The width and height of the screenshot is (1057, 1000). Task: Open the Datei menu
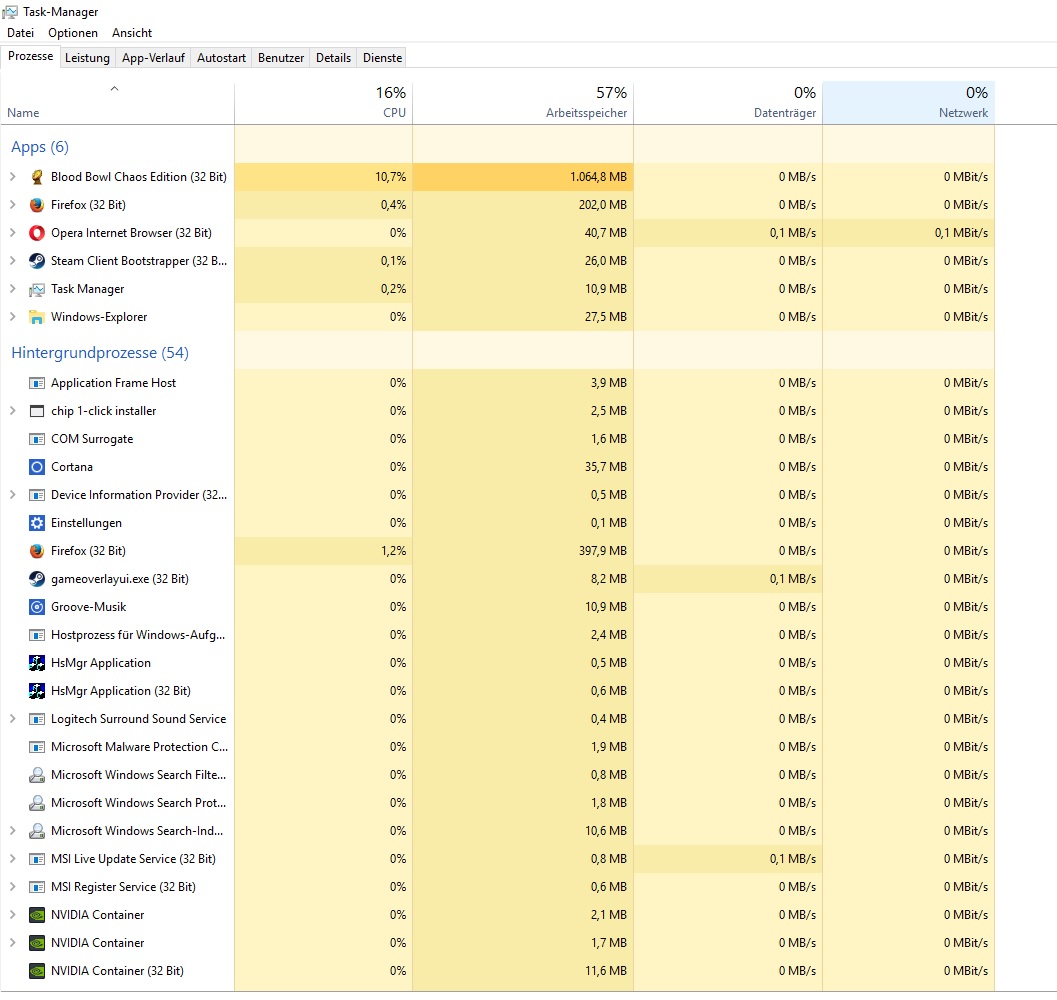click(21, 33)
